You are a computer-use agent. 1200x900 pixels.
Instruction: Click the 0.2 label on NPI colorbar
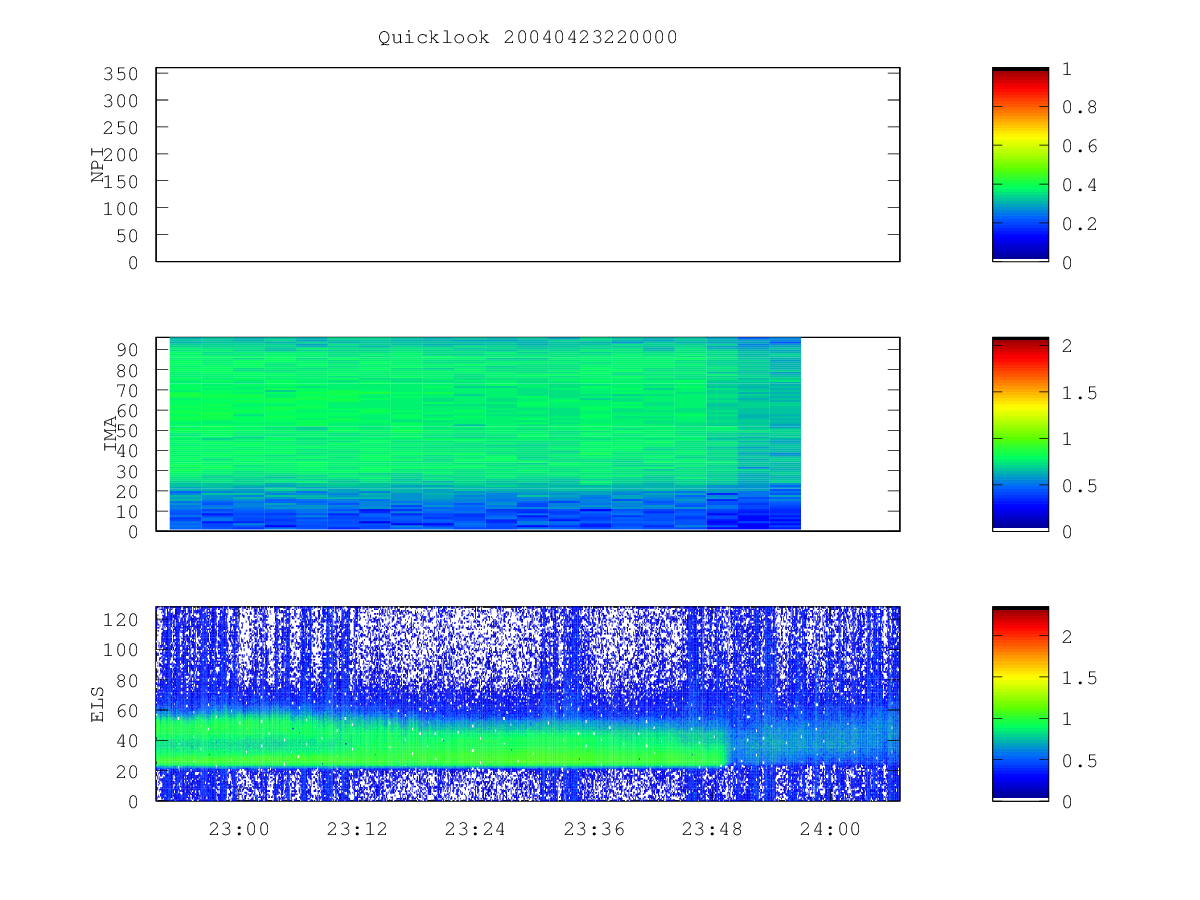pos(1079,224)
